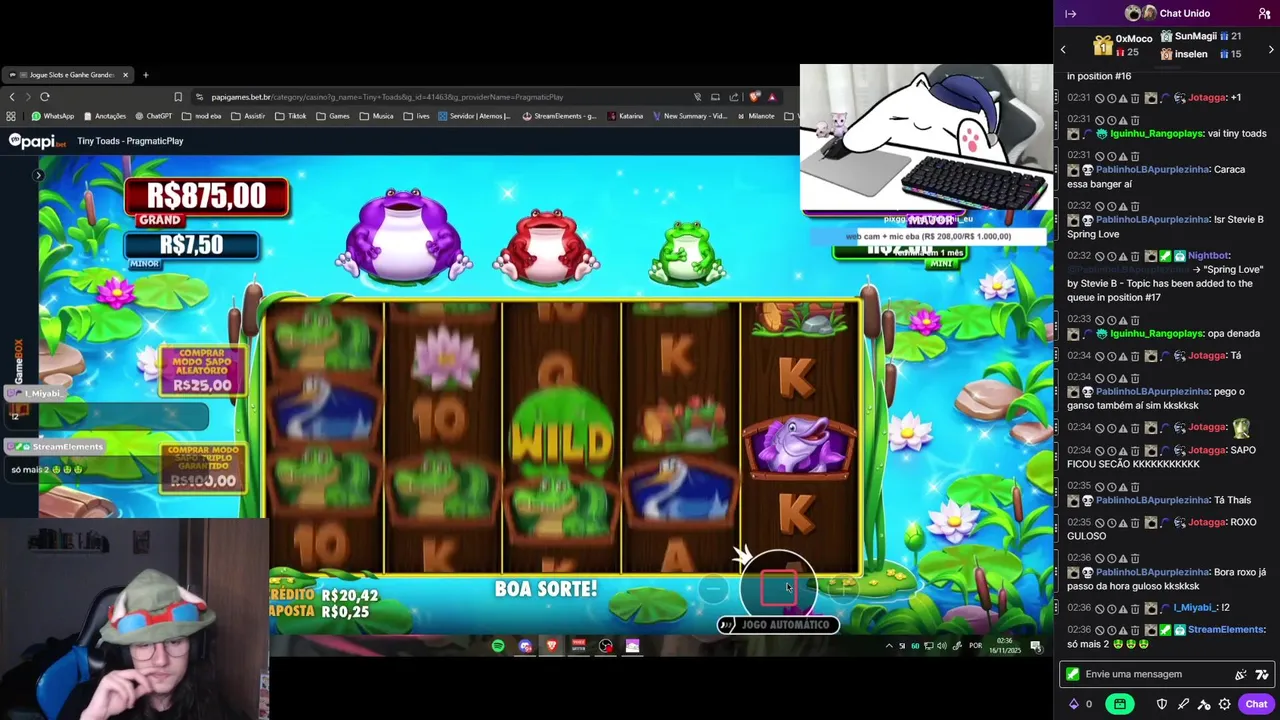Open Jotagga name in ROXO GULOSO message
The image size is (1280, 720).
[1207, 522]
